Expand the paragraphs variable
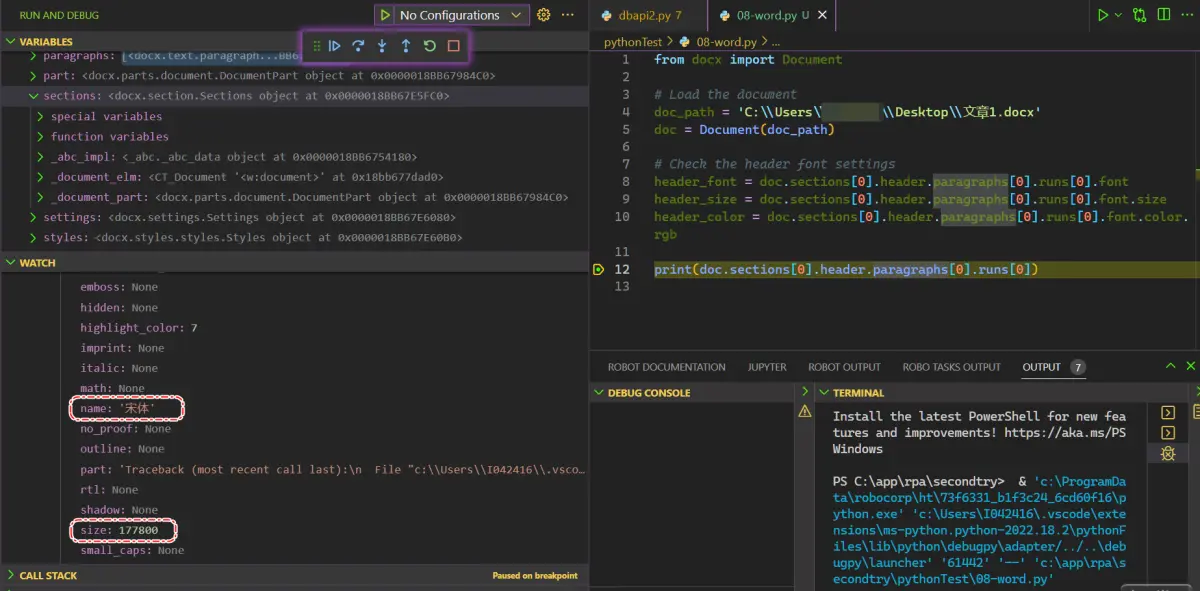 (34, 56)
